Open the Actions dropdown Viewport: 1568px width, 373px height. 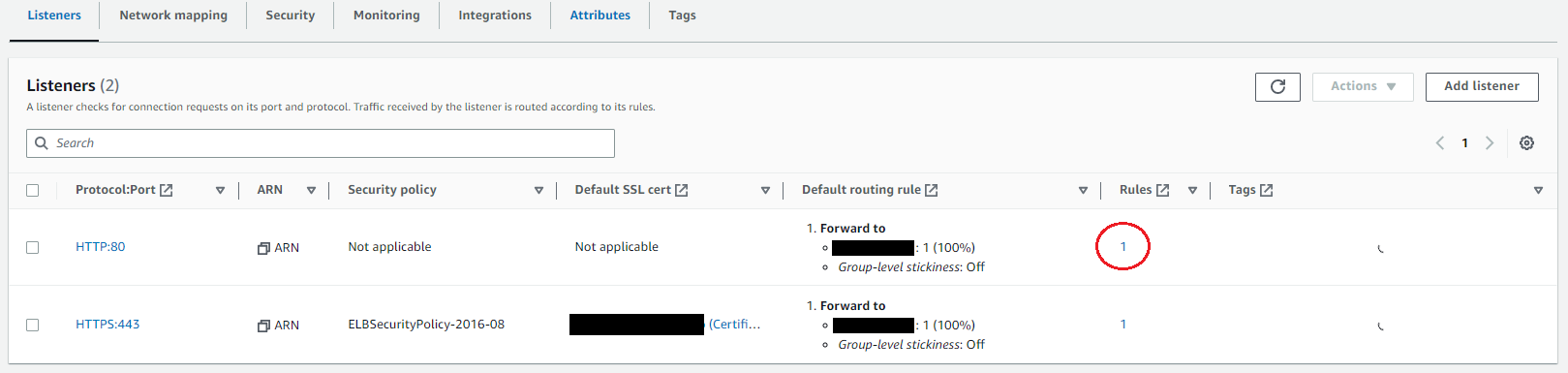click(1363, 86)
